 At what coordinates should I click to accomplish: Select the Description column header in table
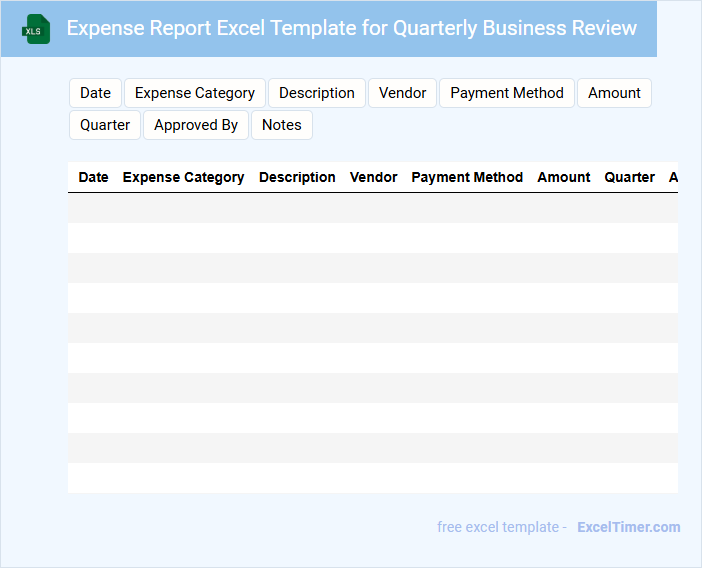tap(297, 177)
